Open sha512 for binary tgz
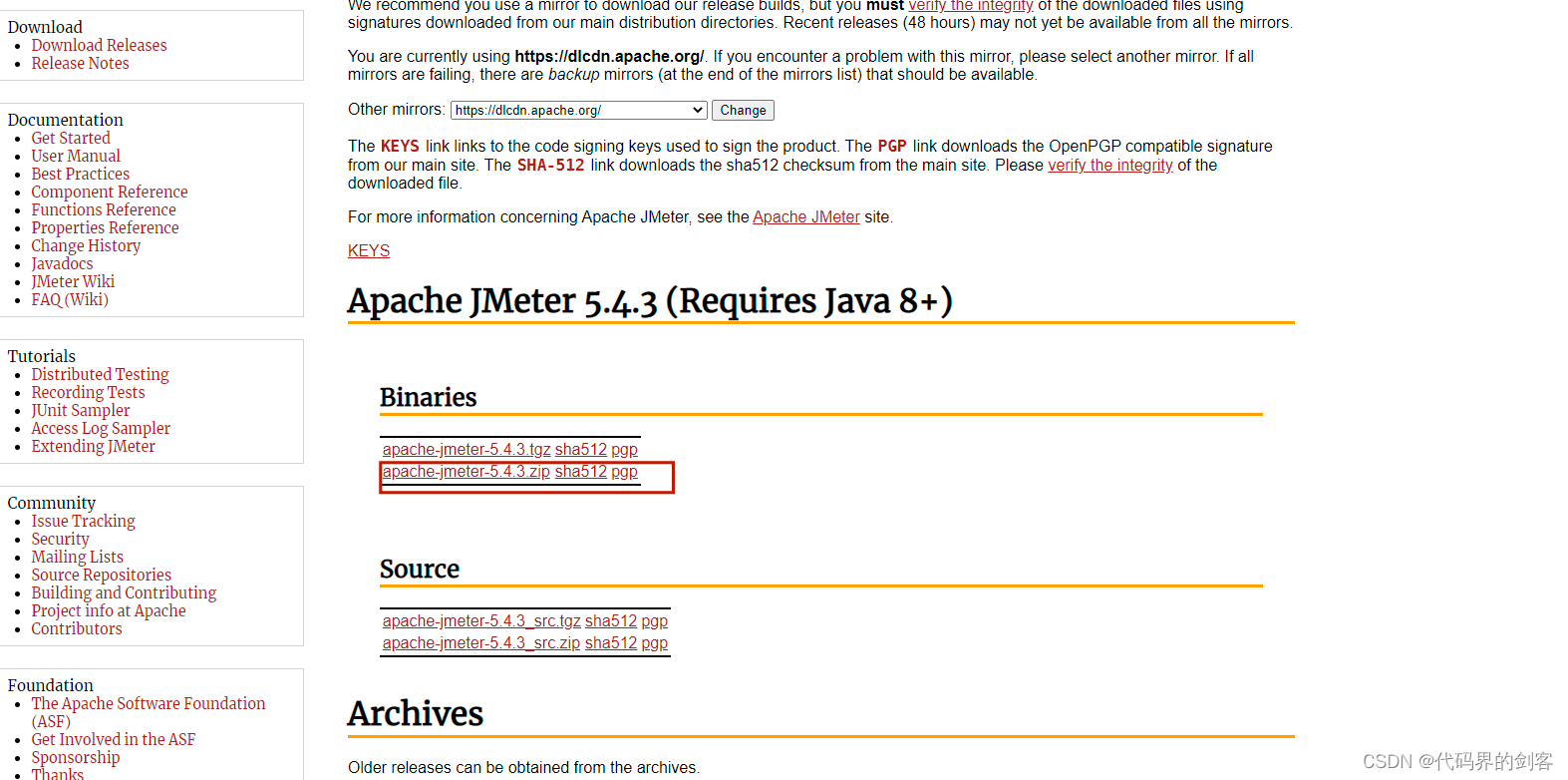1568x780 pixels. coord(580,449)
